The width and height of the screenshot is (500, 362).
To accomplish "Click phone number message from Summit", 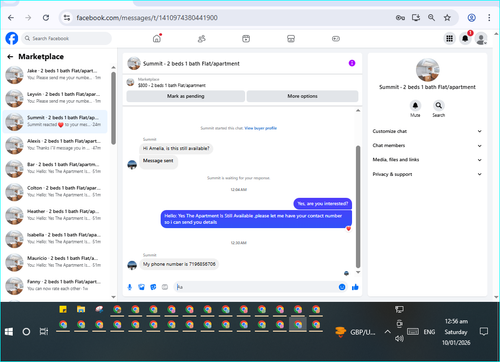I will coord(179,264).
